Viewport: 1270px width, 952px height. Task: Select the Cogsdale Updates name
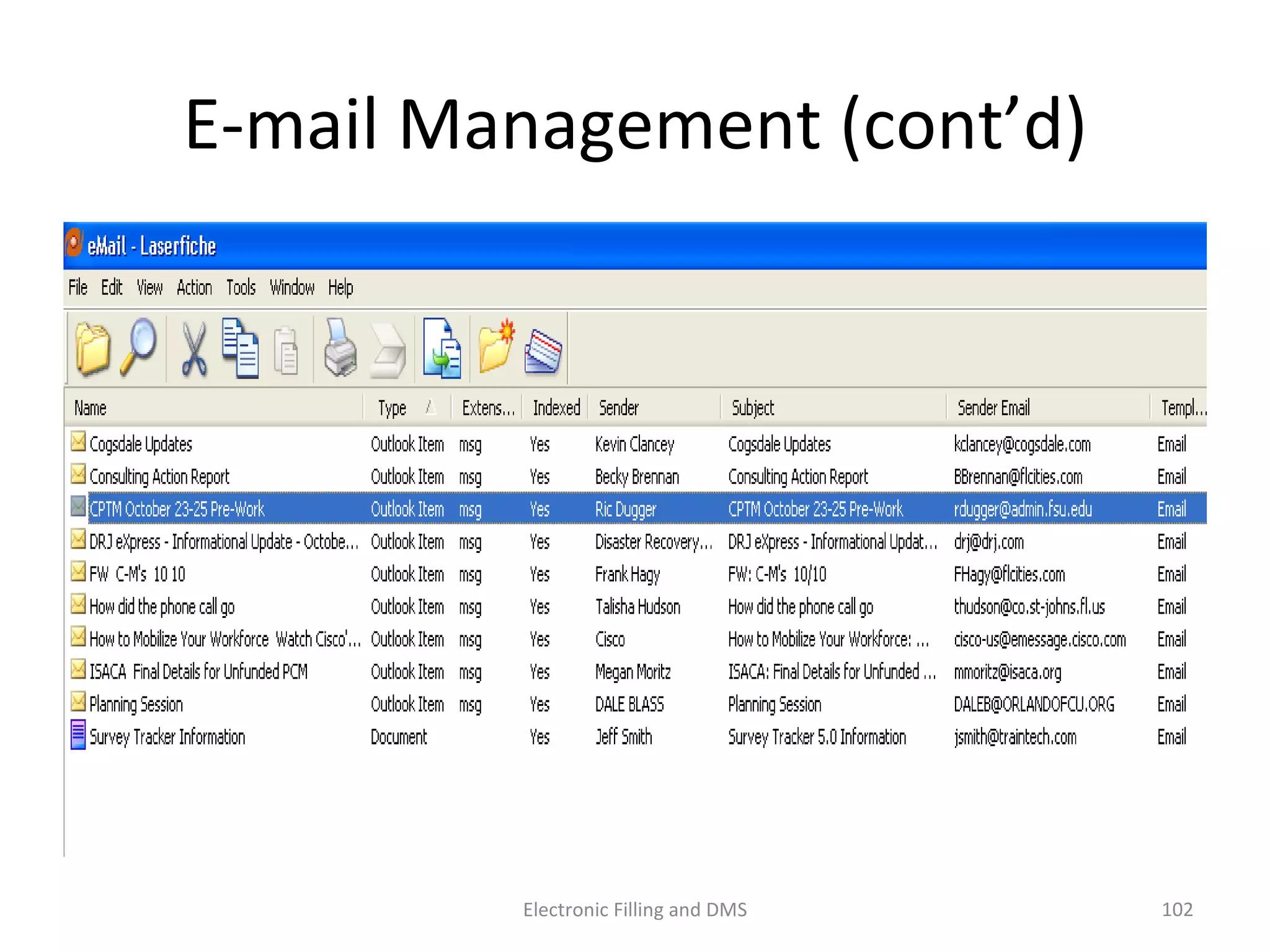coord(141,444)
